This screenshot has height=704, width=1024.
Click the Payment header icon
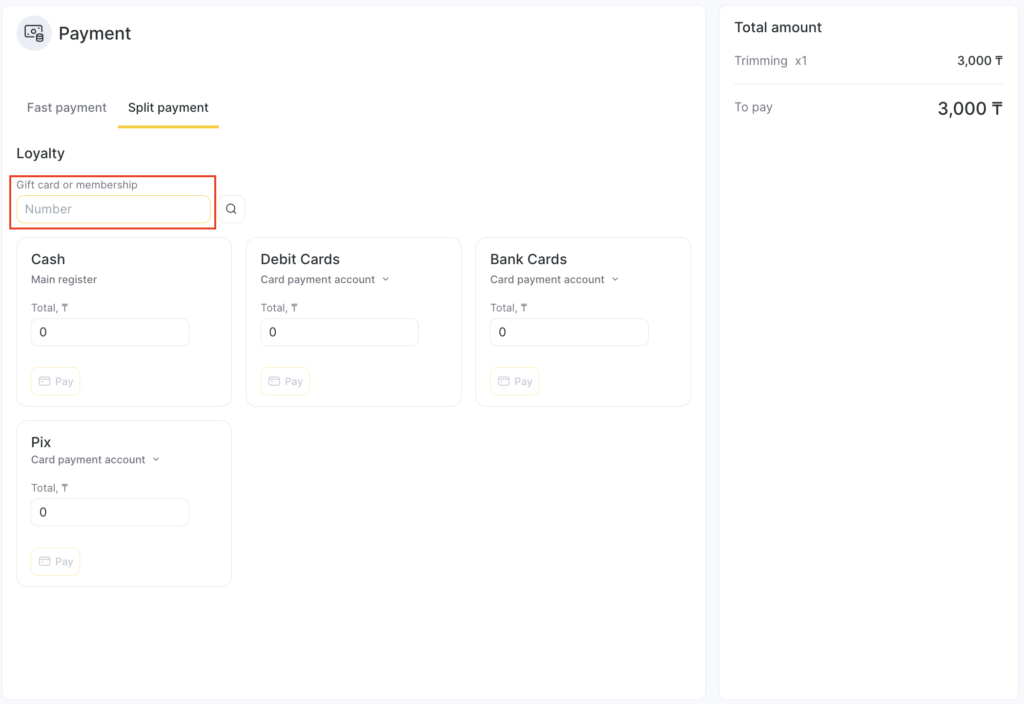(x=34, y=33)
